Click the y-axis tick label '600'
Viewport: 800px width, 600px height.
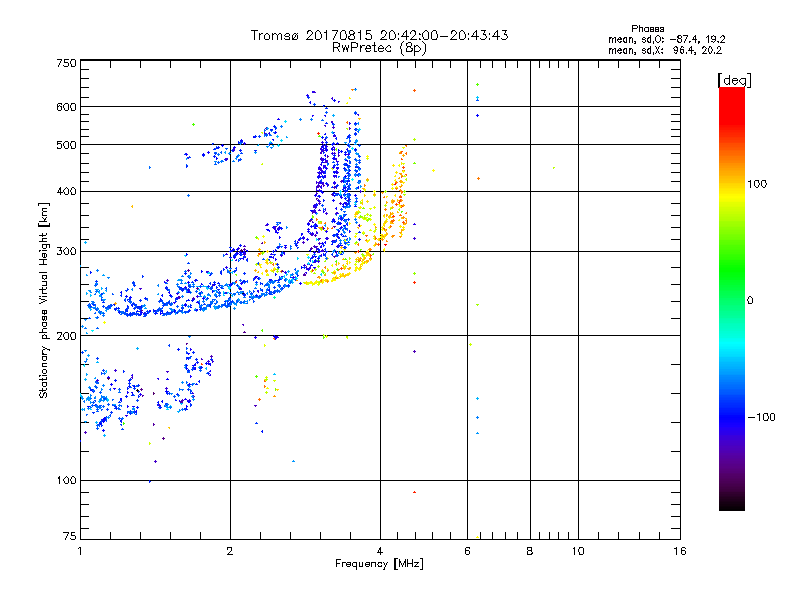pos(66,107)
